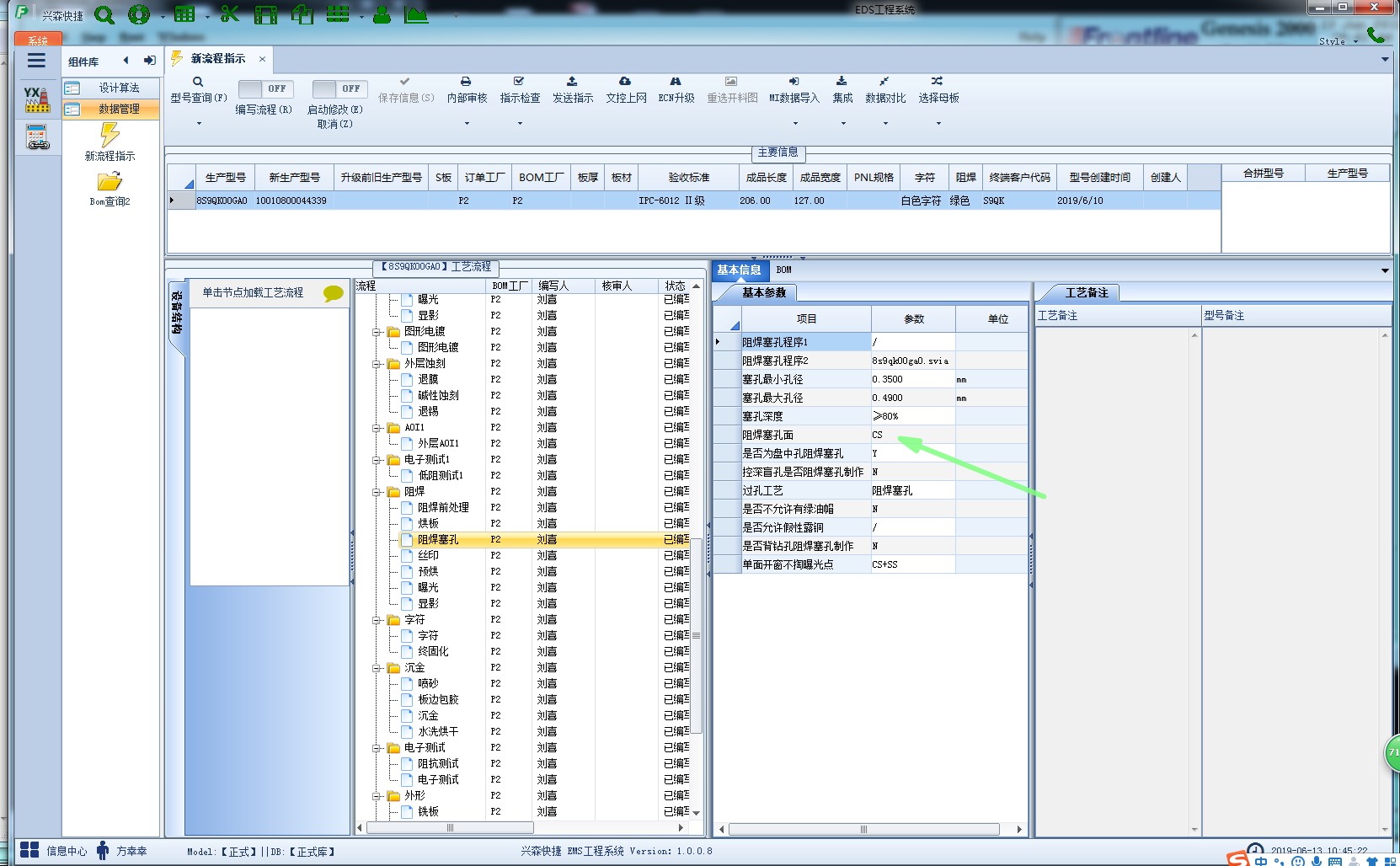Close the 新流程指示 document tab
1400x866 pixels.
click(x=263, y=59)
